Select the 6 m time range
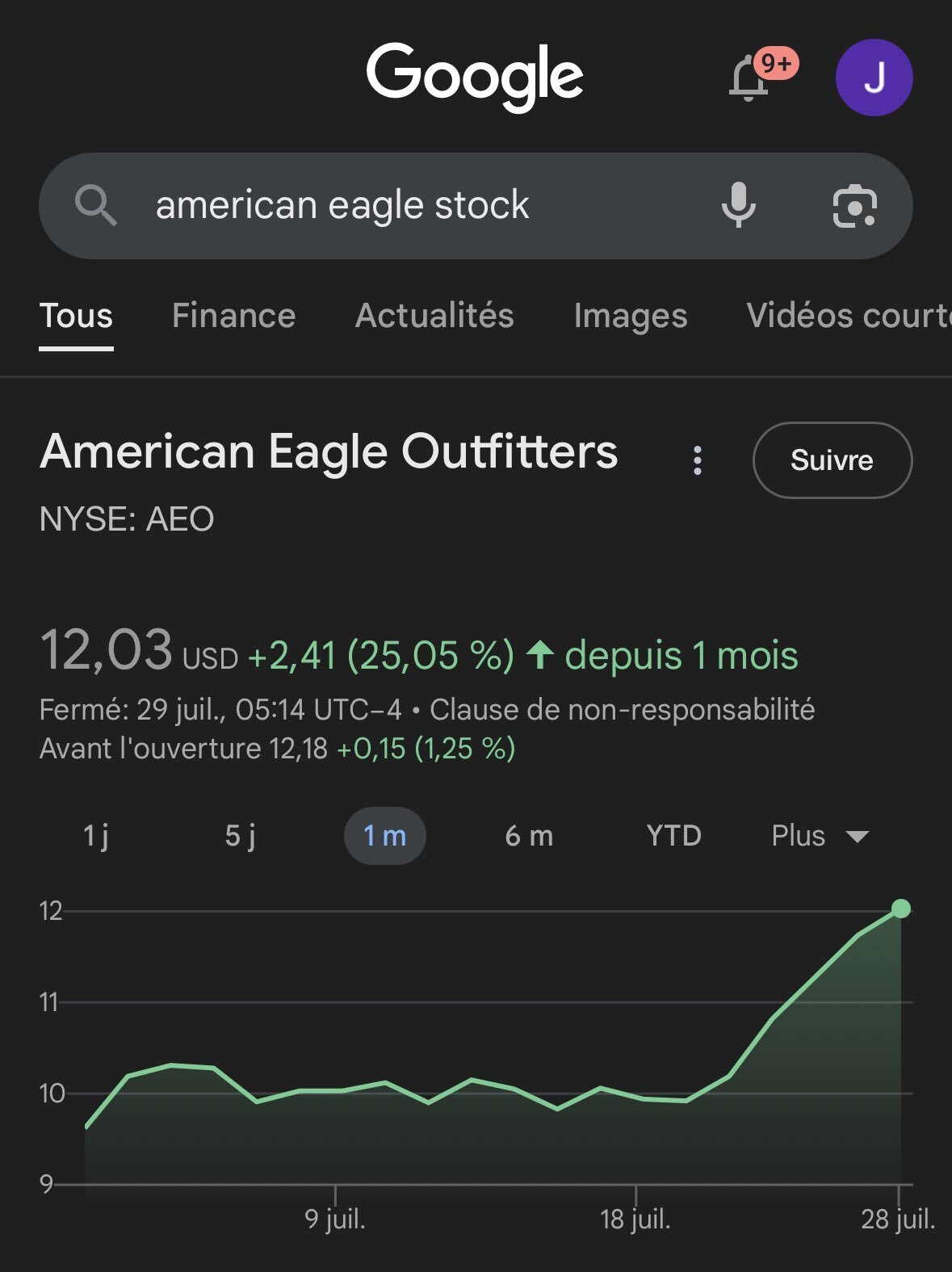 click(529, 836)
